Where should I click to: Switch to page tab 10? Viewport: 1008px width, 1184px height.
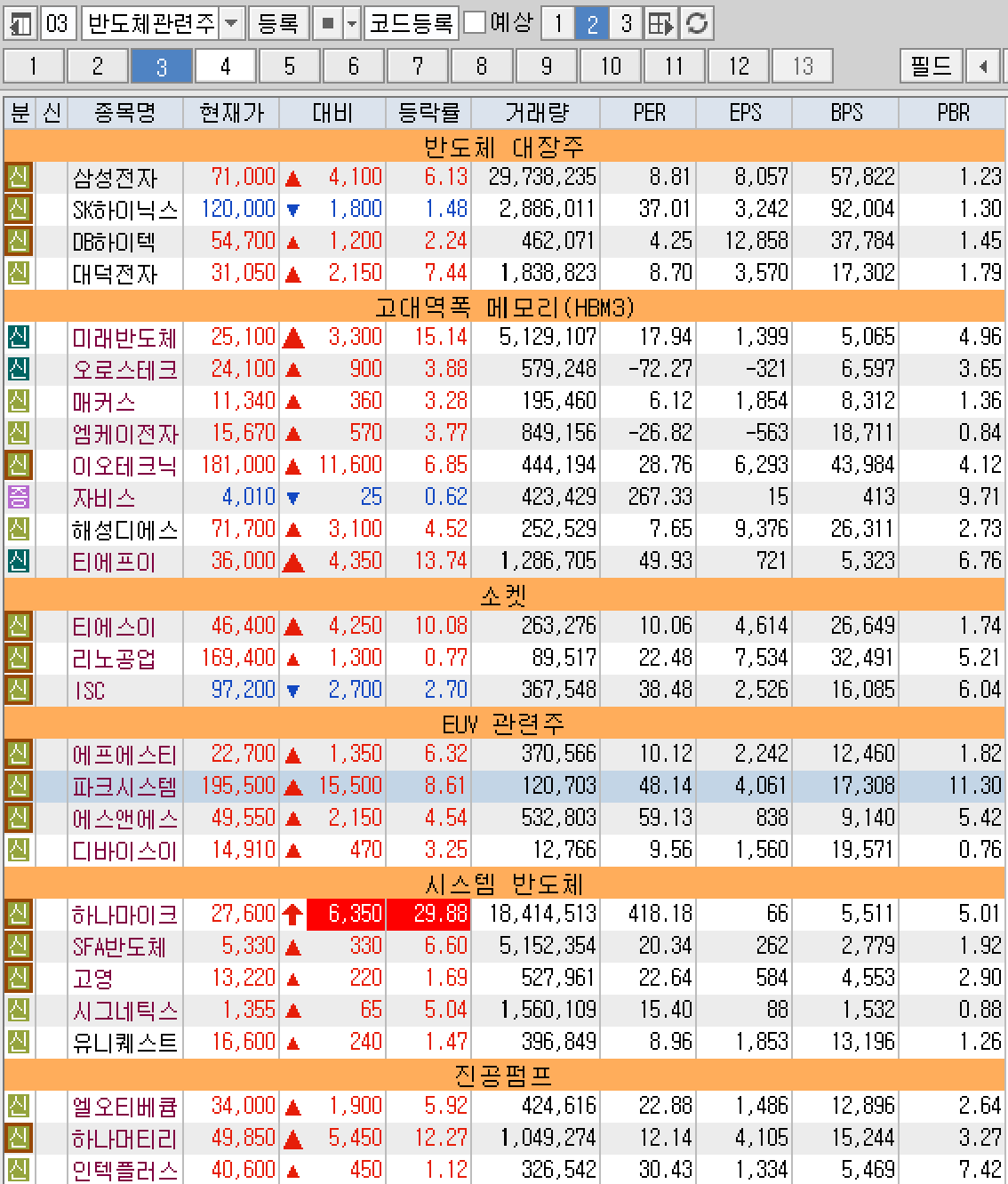click(610, 66)
